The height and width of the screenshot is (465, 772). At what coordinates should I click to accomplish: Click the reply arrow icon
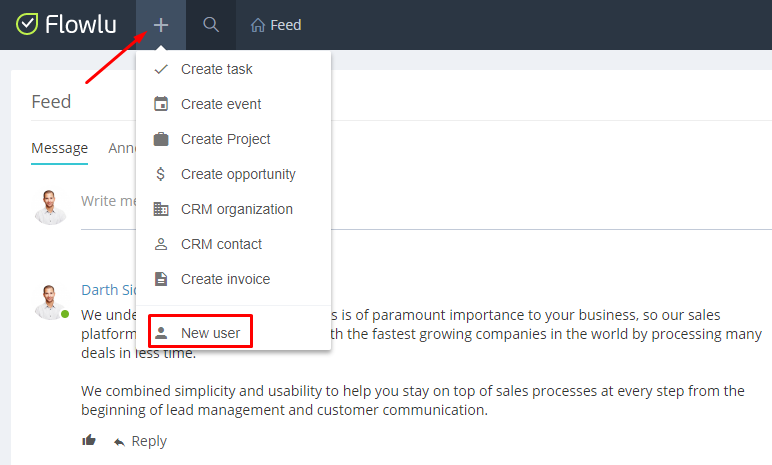click(119, 442)
